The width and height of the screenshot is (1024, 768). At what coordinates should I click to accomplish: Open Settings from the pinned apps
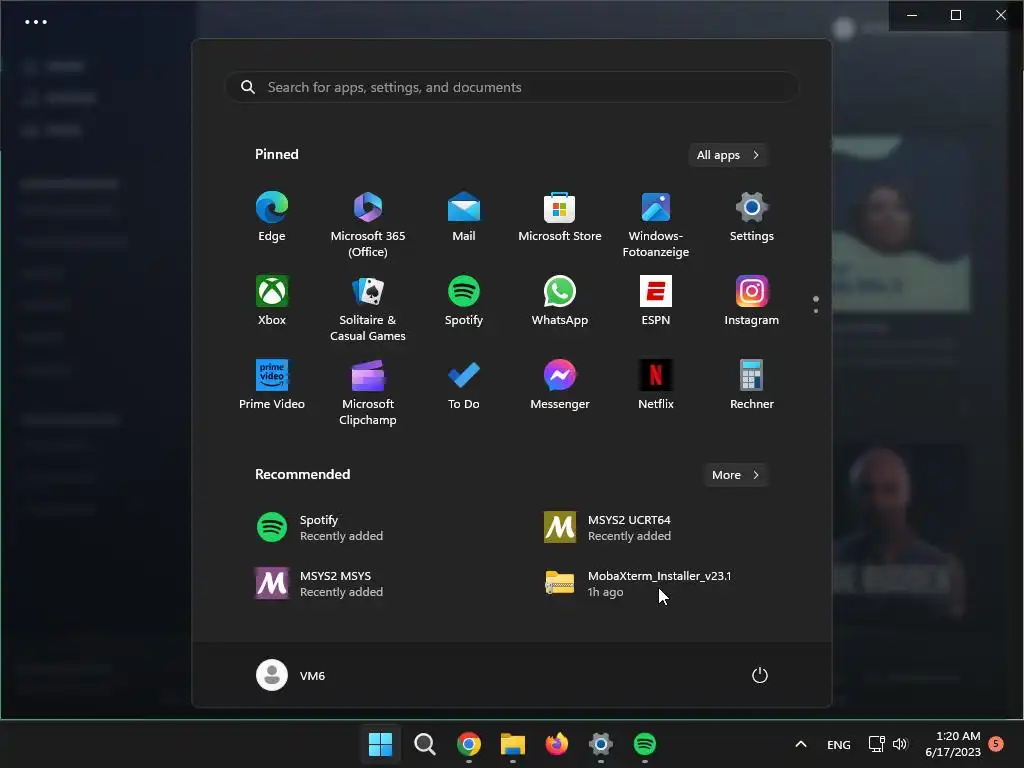tap(752, 217)
